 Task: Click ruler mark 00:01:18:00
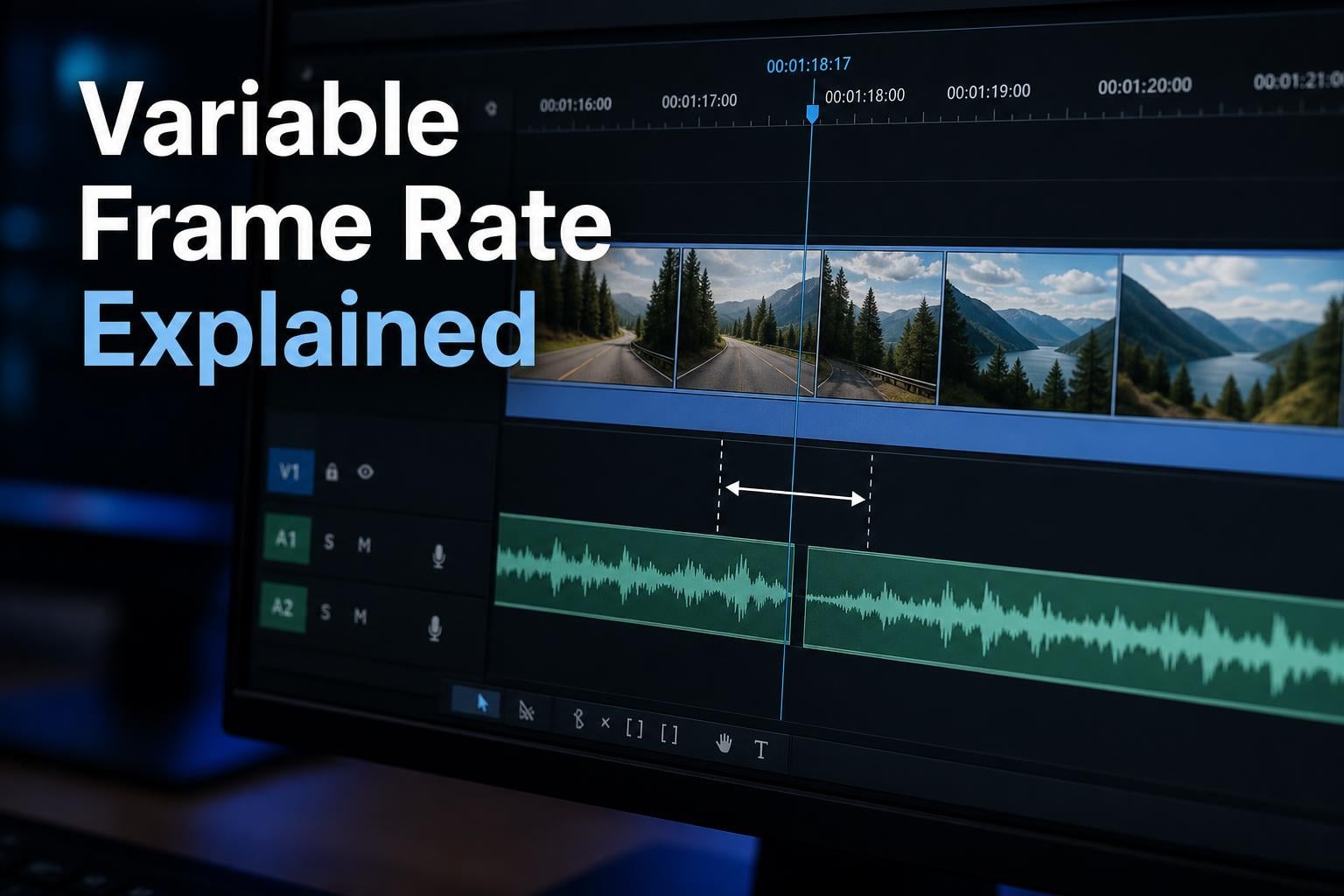864,95
